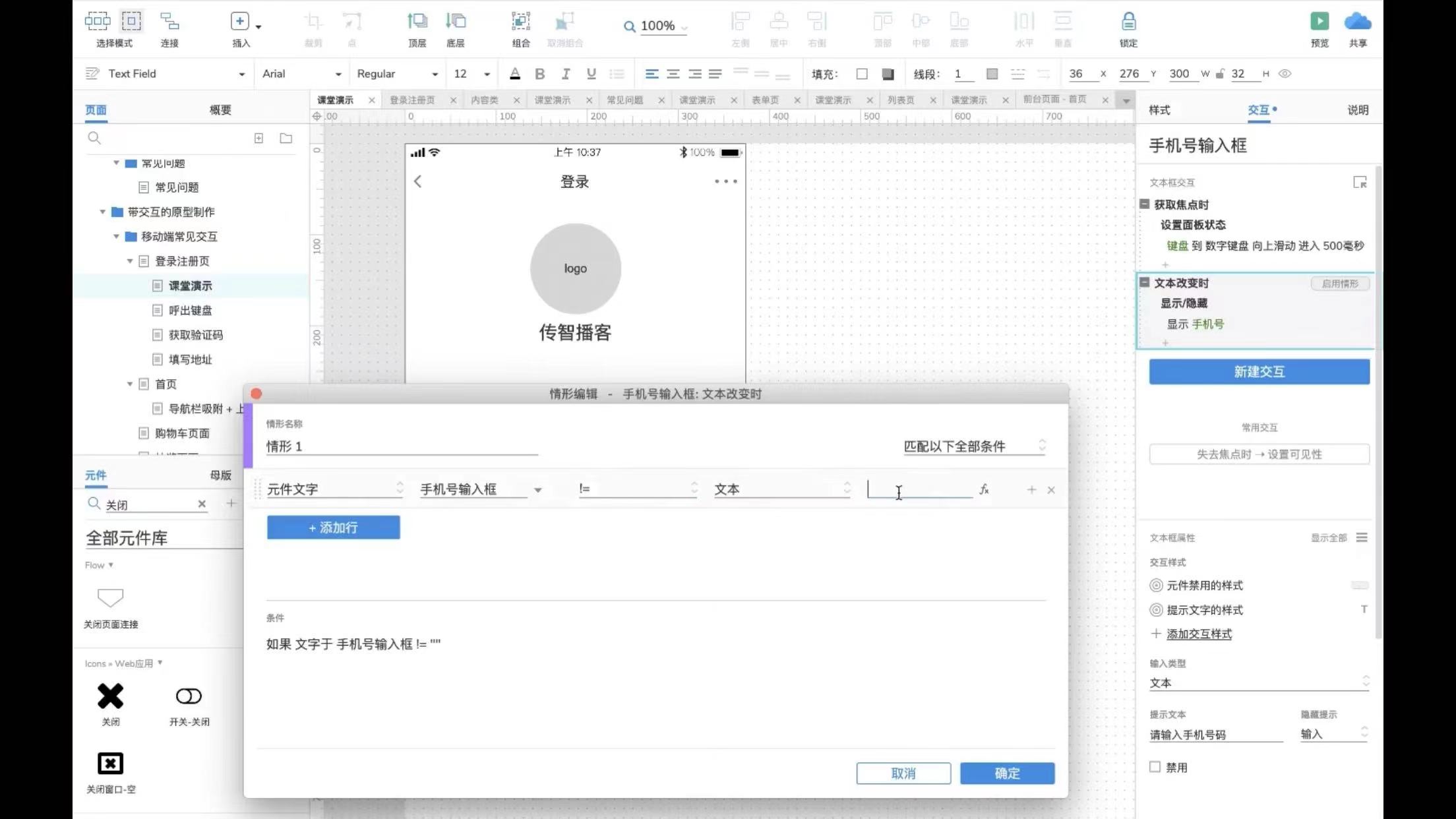
Task: Click the Share cloud icon
Action: pyautogui.click(x=1357, y=22)
